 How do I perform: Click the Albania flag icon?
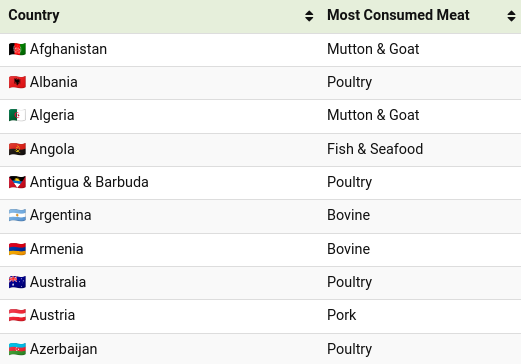point(17,82)
